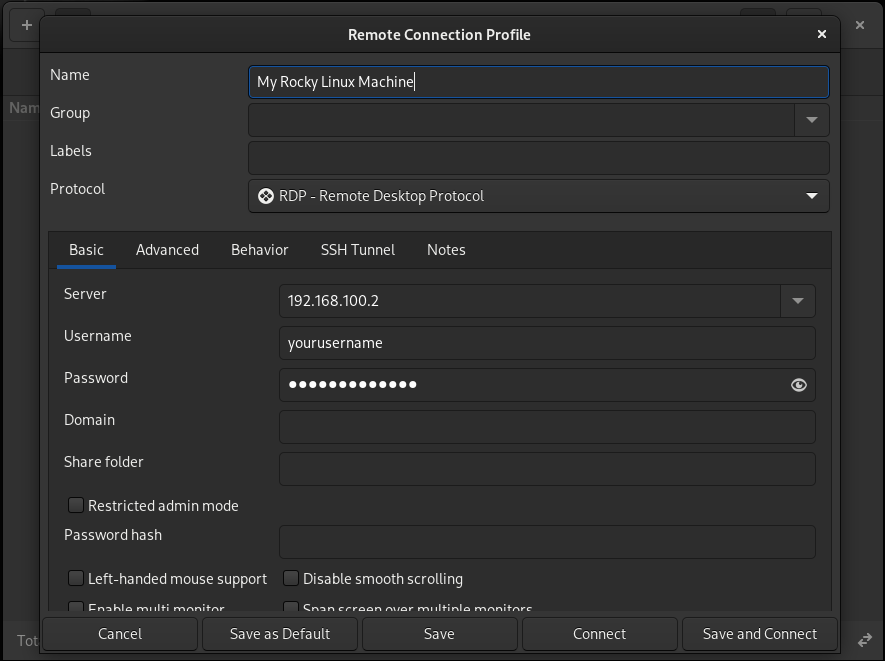
Task: Enable multi monitor support
Action: [x=76, y=608]
